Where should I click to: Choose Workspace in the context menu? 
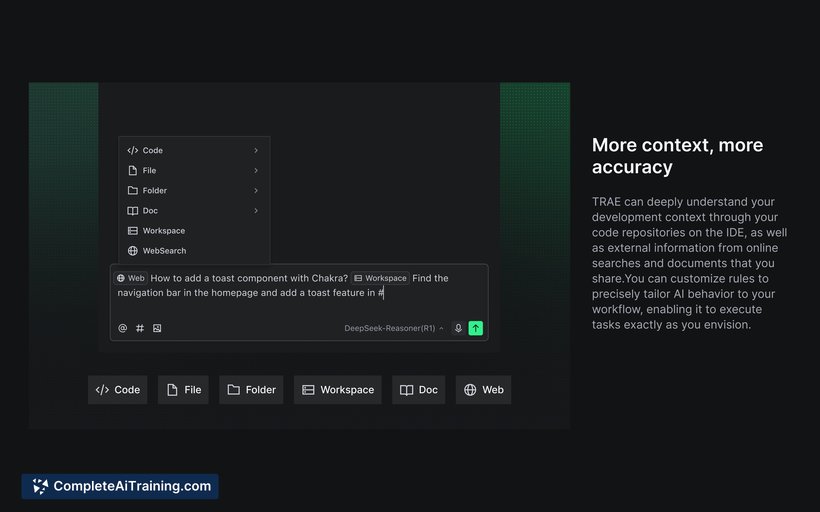pyautogui.click(x=194, y=231)
